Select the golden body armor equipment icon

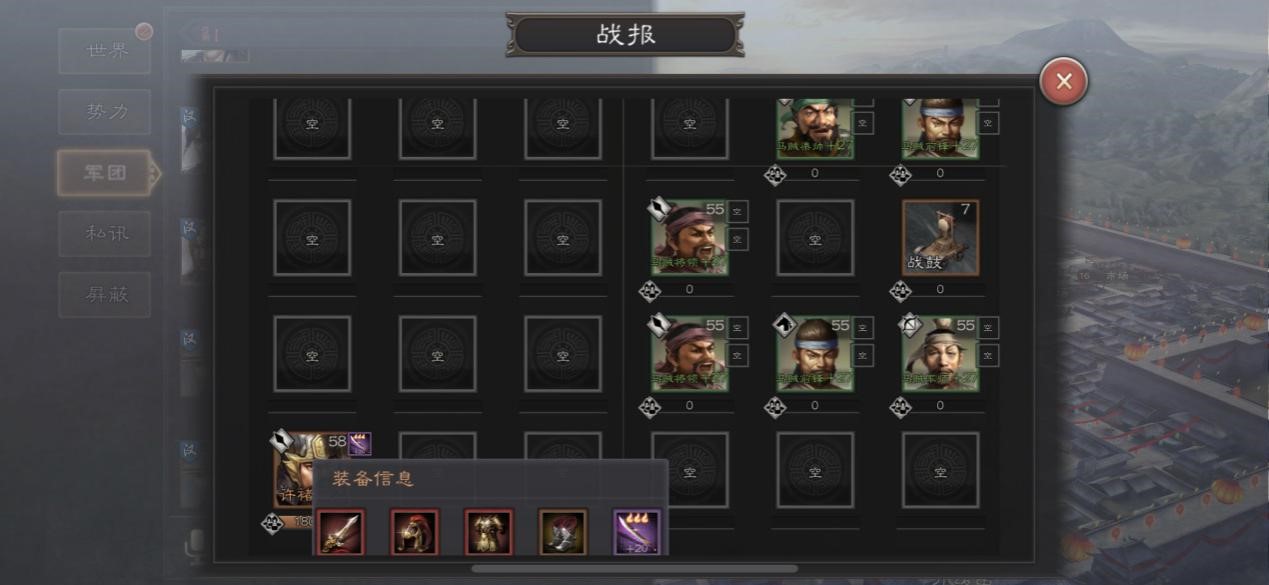point(488,532)
